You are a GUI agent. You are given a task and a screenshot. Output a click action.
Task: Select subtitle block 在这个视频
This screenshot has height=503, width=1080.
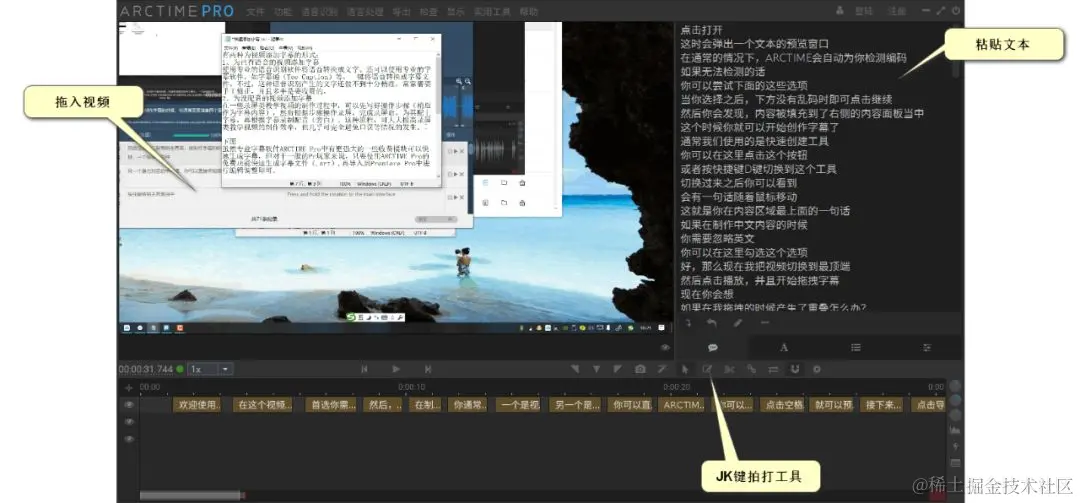[x=263, y=405]
